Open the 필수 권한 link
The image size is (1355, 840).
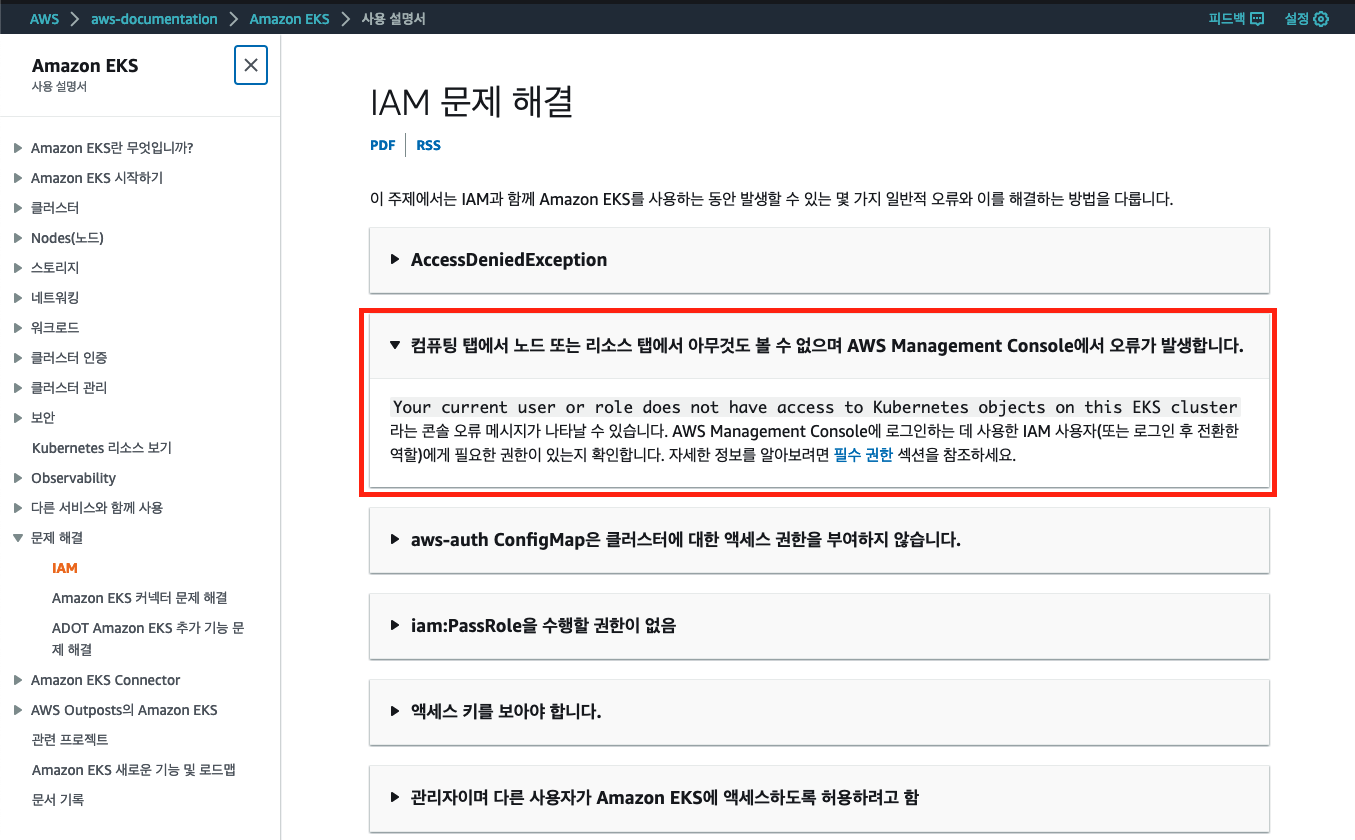click(x=863, y=455)
